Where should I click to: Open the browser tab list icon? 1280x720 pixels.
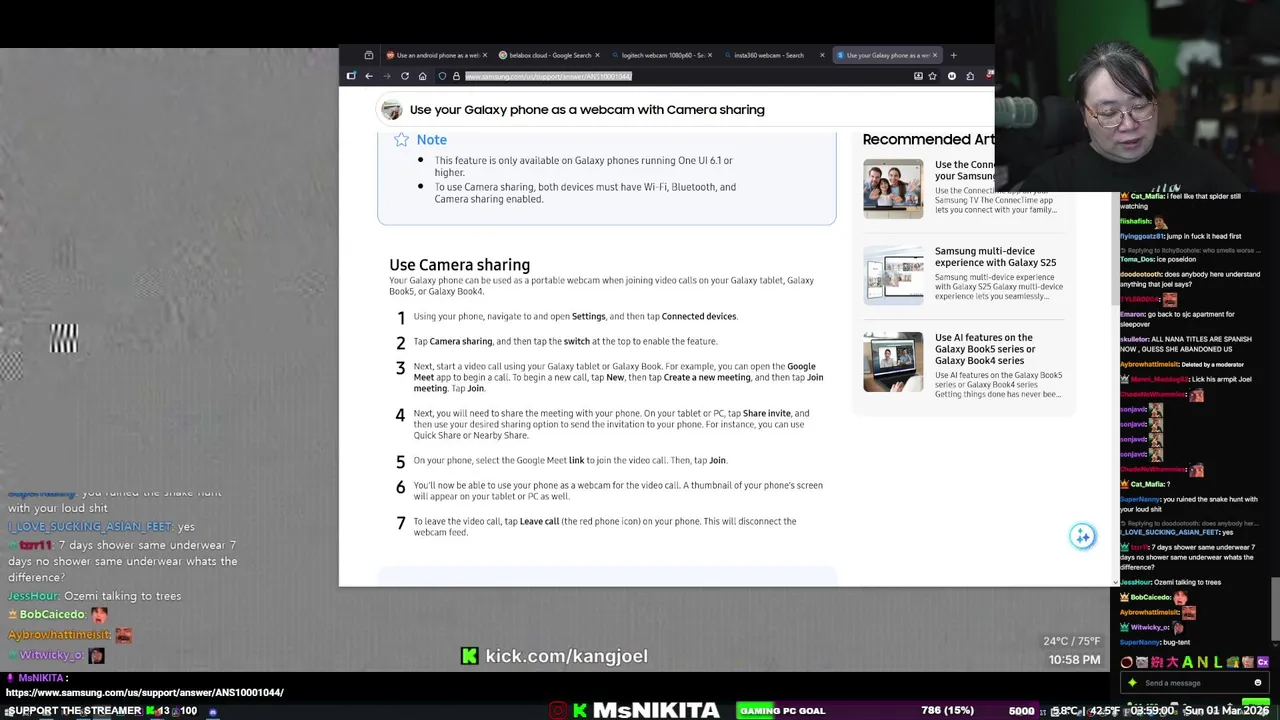369,55
